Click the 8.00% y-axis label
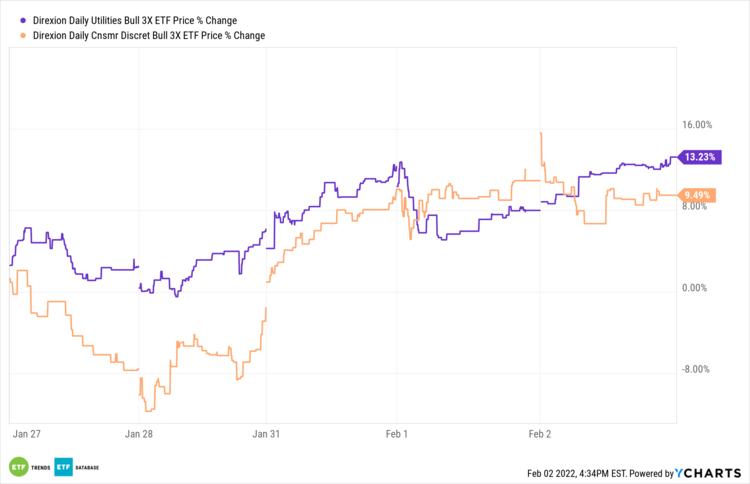 [695, 207]
